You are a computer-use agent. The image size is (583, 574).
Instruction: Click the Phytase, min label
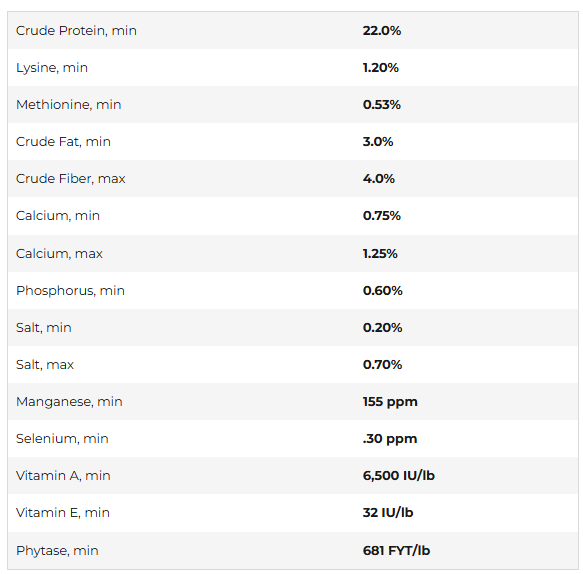(57, 551)
